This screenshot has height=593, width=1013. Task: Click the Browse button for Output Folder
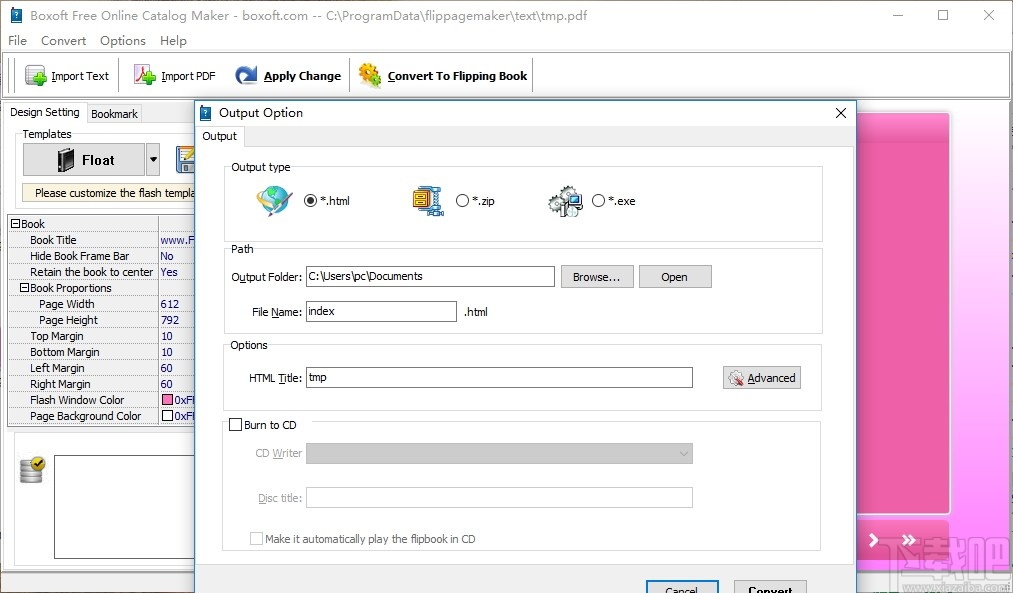pos(597,276)
